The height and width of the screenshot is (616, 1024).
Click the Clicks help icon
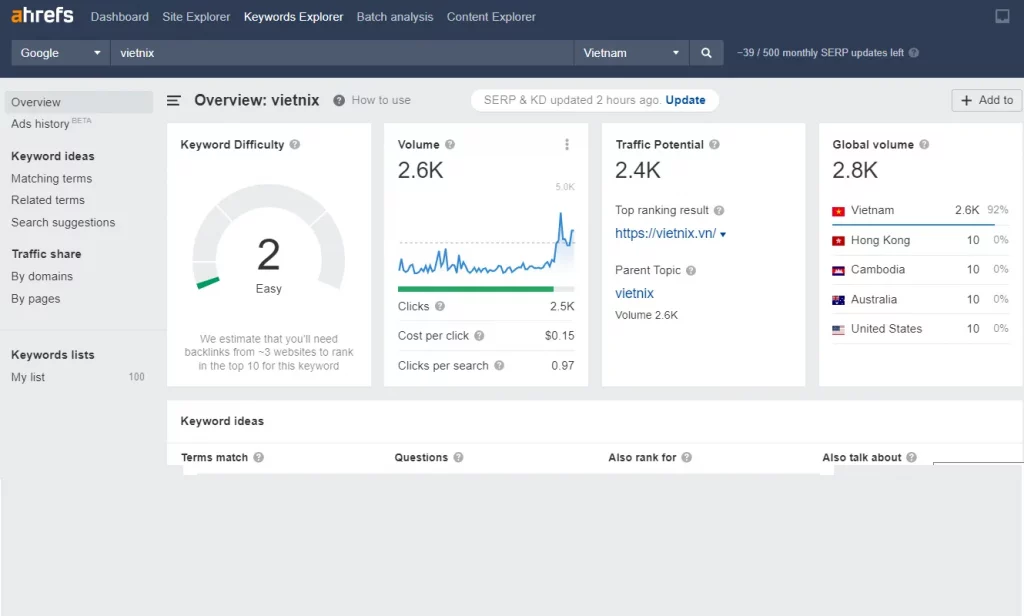click(x=440, y=306)
